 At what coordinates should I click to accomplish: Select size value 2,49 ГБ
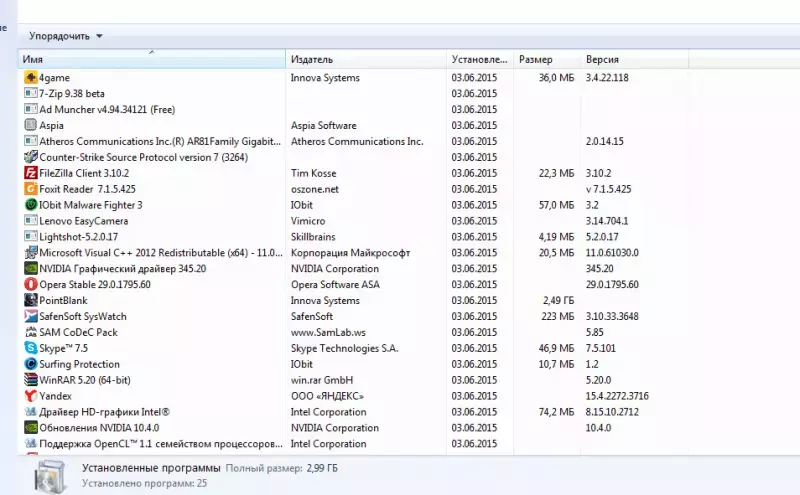(x=558, y=300)
